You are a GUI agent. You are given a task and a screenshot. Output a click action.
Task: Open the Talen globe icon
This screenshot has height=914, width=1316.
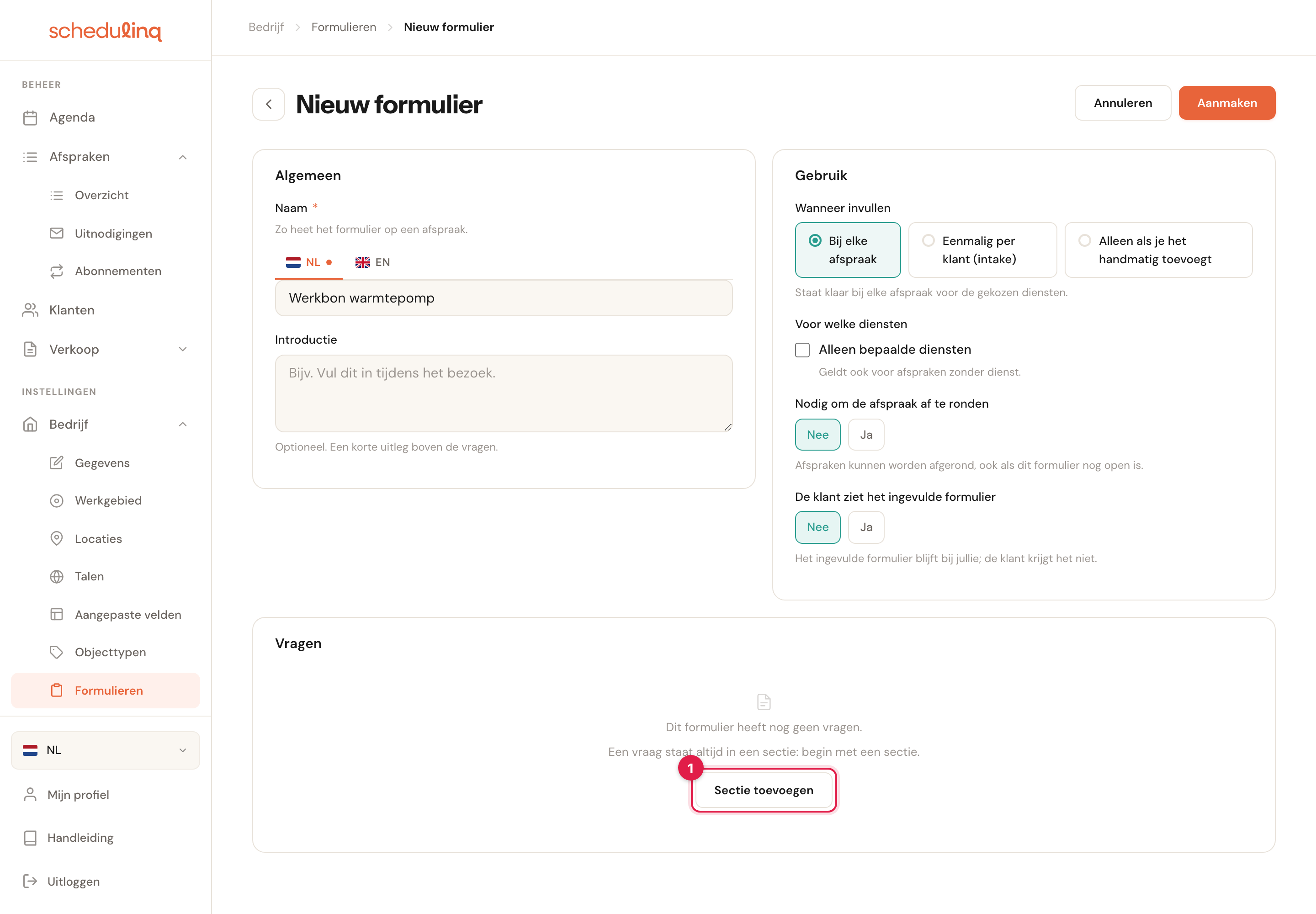pyautogui.click(x=56, y=576)
